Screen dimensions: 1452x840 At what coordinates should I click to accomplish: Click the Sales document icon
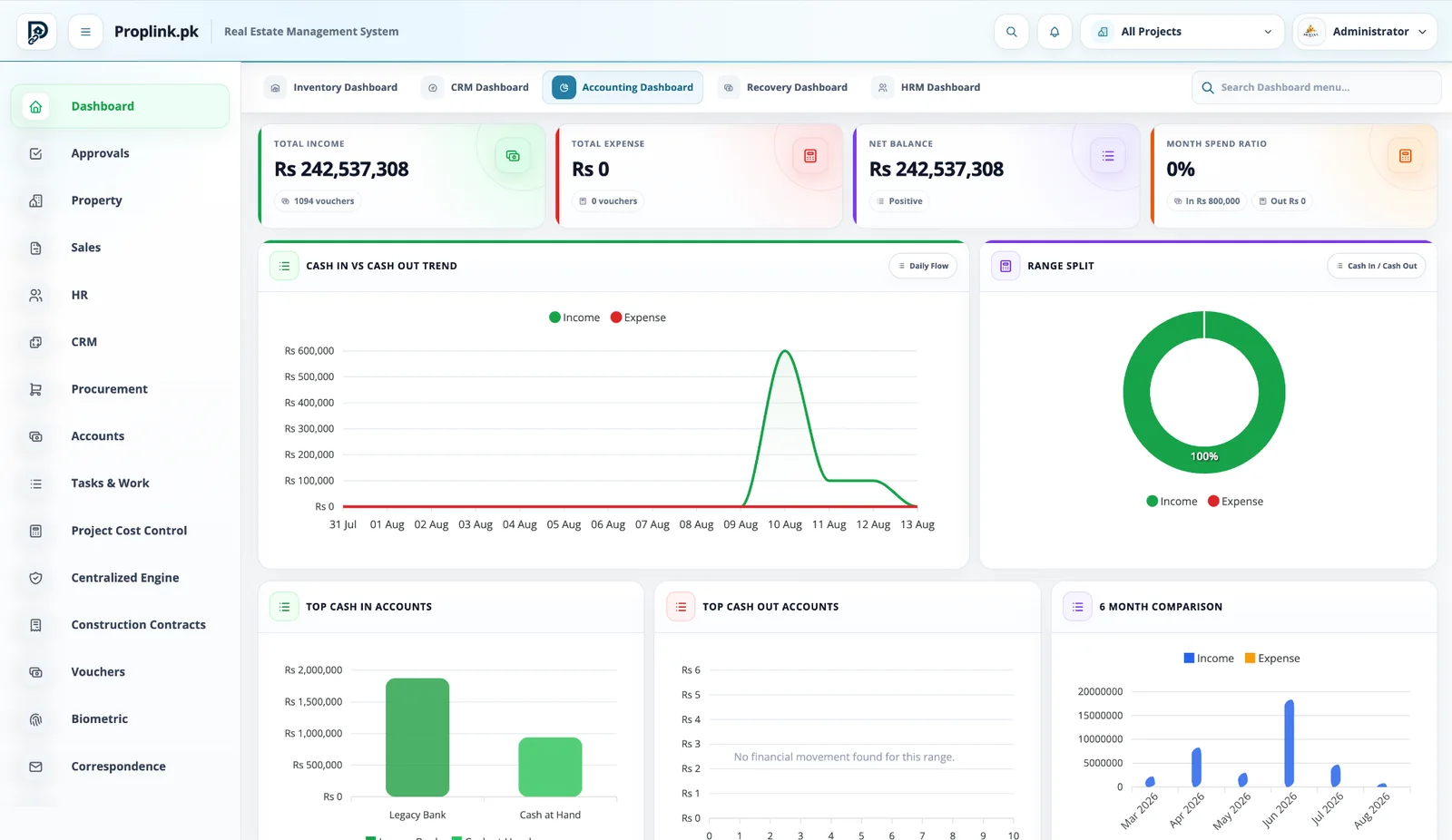36,249
